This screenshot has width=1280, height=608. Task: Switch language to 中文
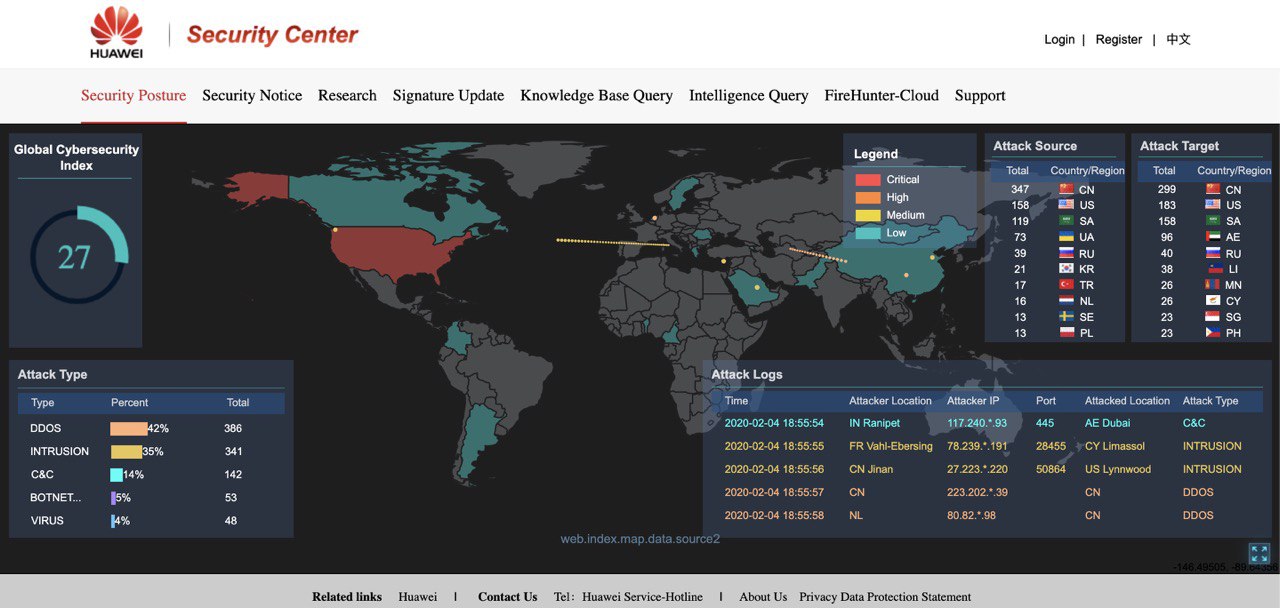point(1178,39)
